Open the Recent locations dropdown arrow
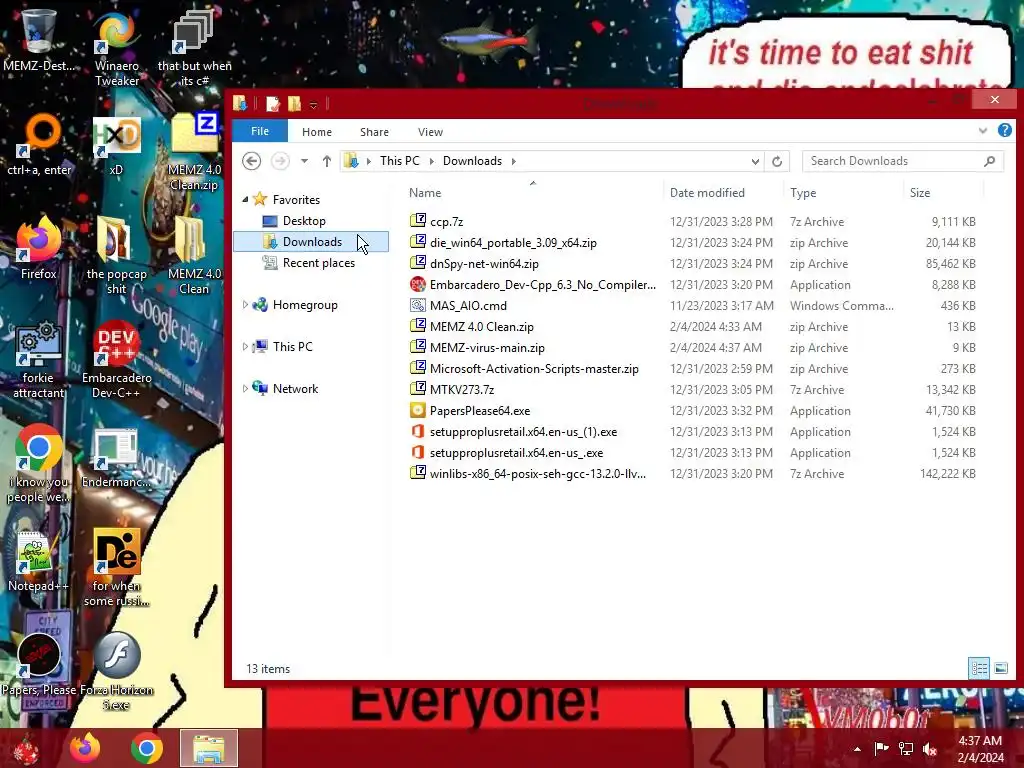 (304, 161)
